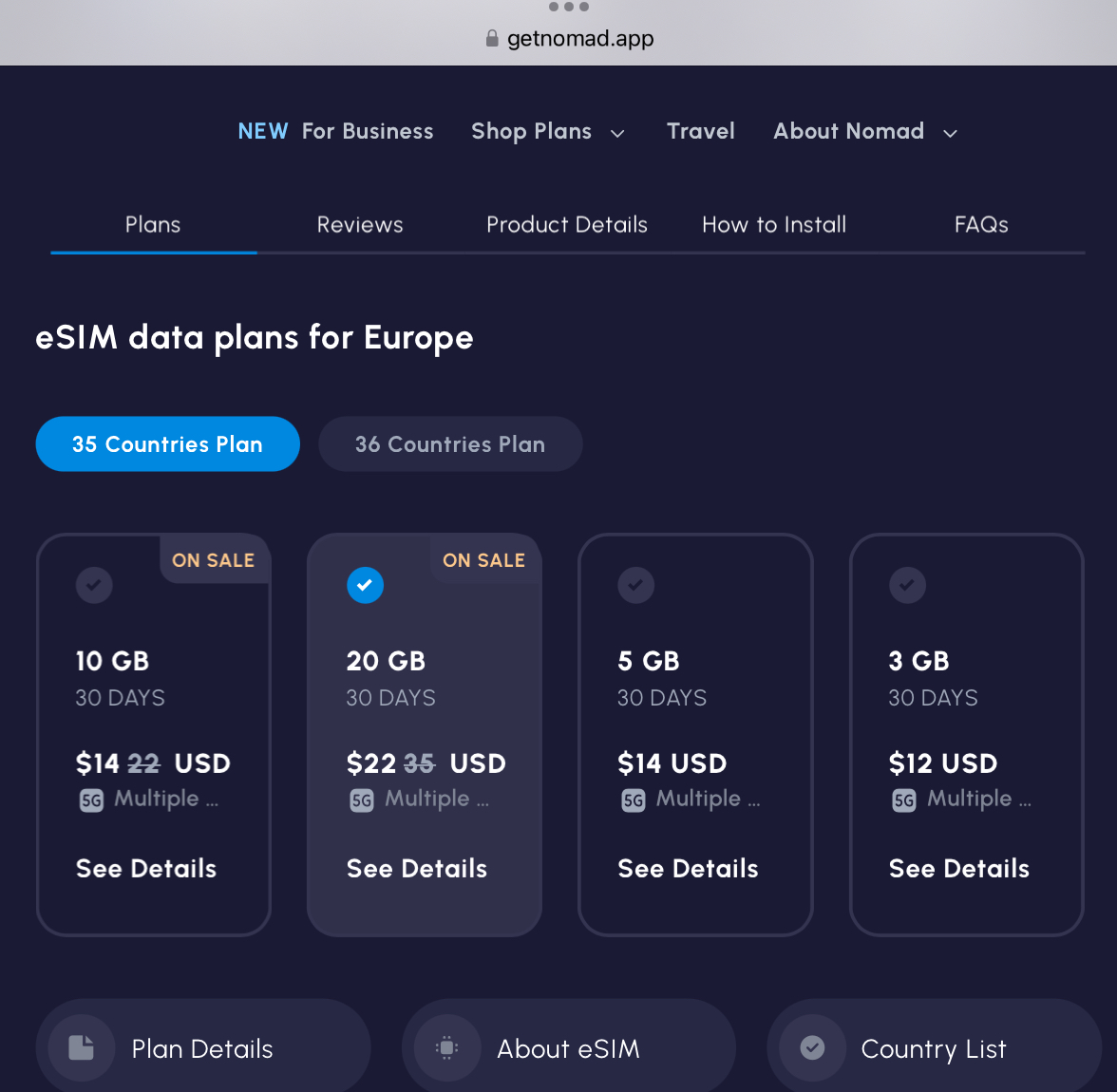Click the Country List checkmark icon
1117x1092 pixels.
pyautogui.click(x=812, y=1048)
